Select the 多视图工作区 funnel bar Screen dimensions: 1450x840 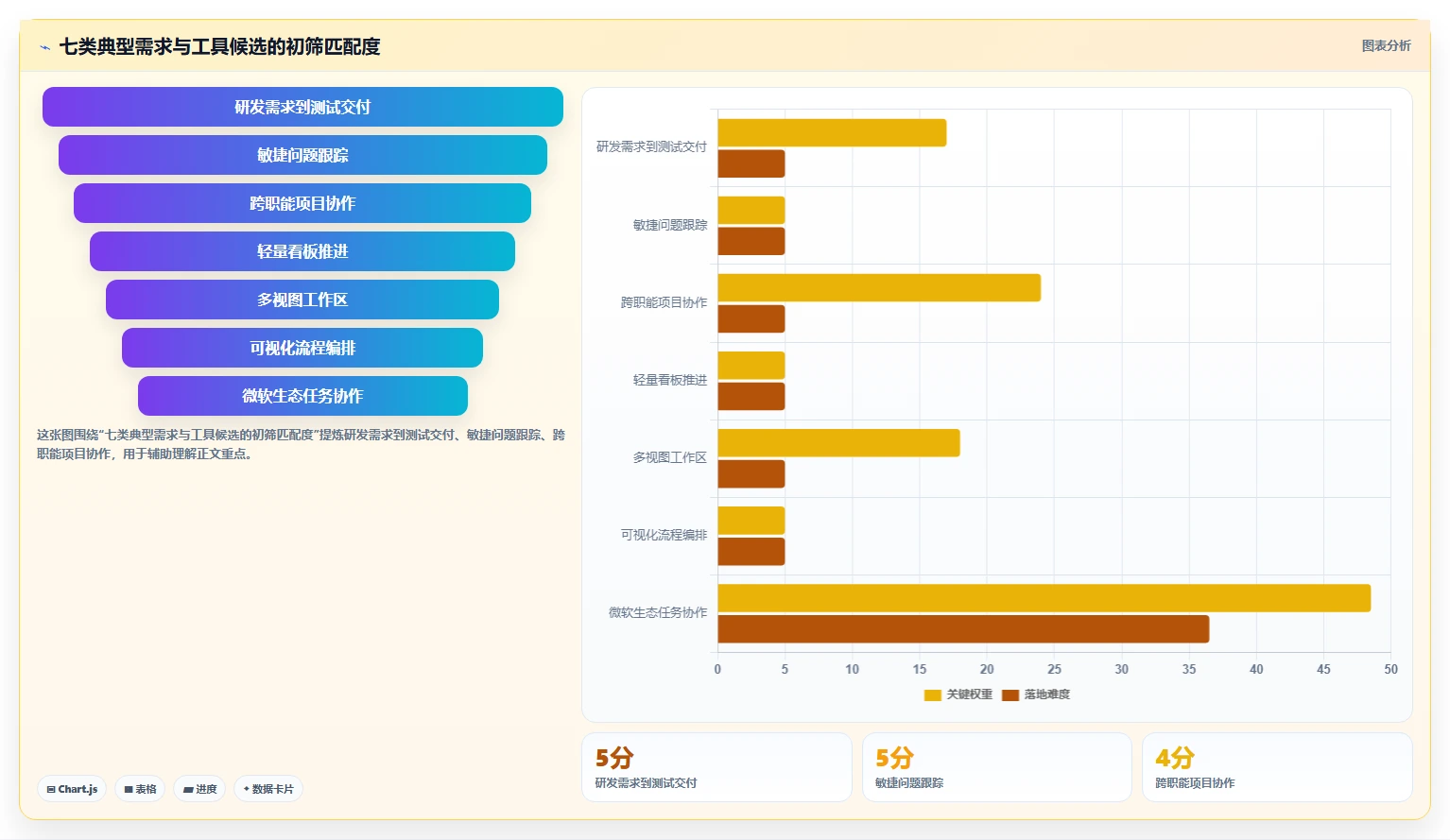click(302, 300)
